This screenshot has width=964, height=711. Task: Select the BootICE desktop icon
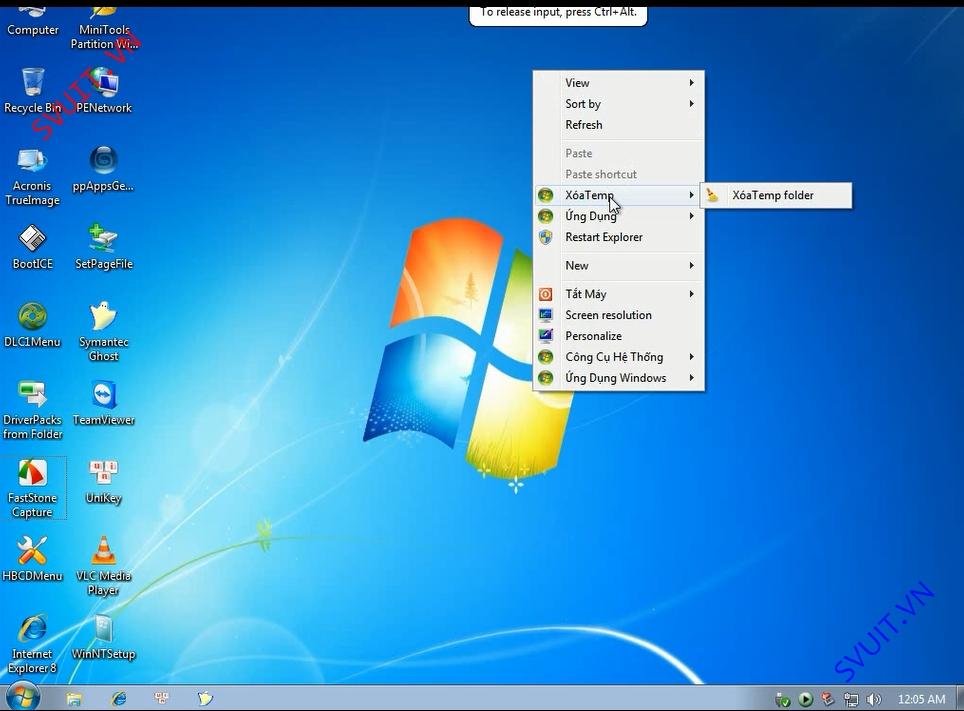click(x=33, y=247)
